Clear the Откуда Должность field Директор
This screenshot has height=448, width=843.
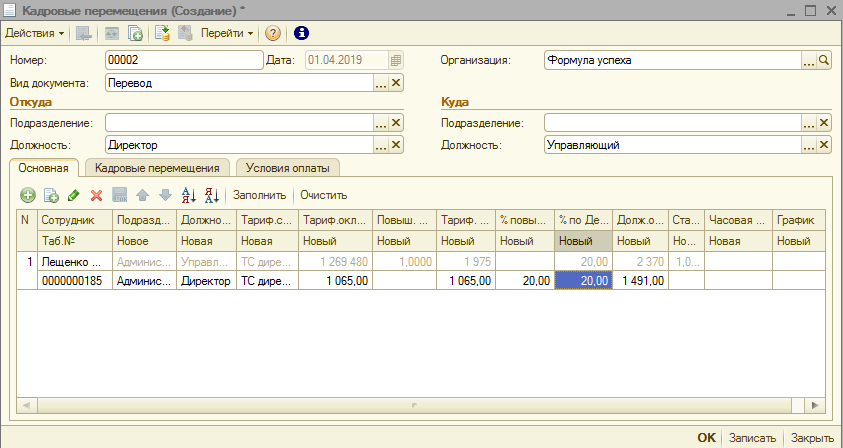point(396,146)
